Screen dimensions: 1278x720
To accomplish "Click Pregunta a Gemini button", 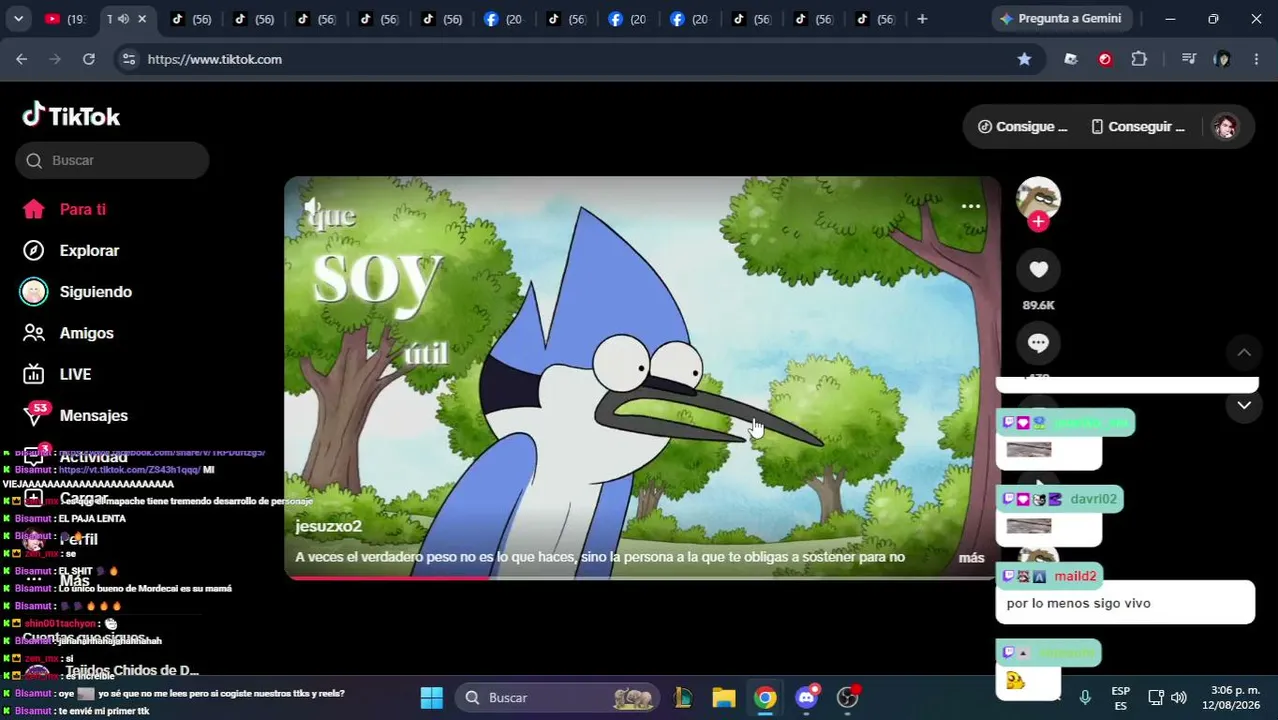I will point(1060,19).
